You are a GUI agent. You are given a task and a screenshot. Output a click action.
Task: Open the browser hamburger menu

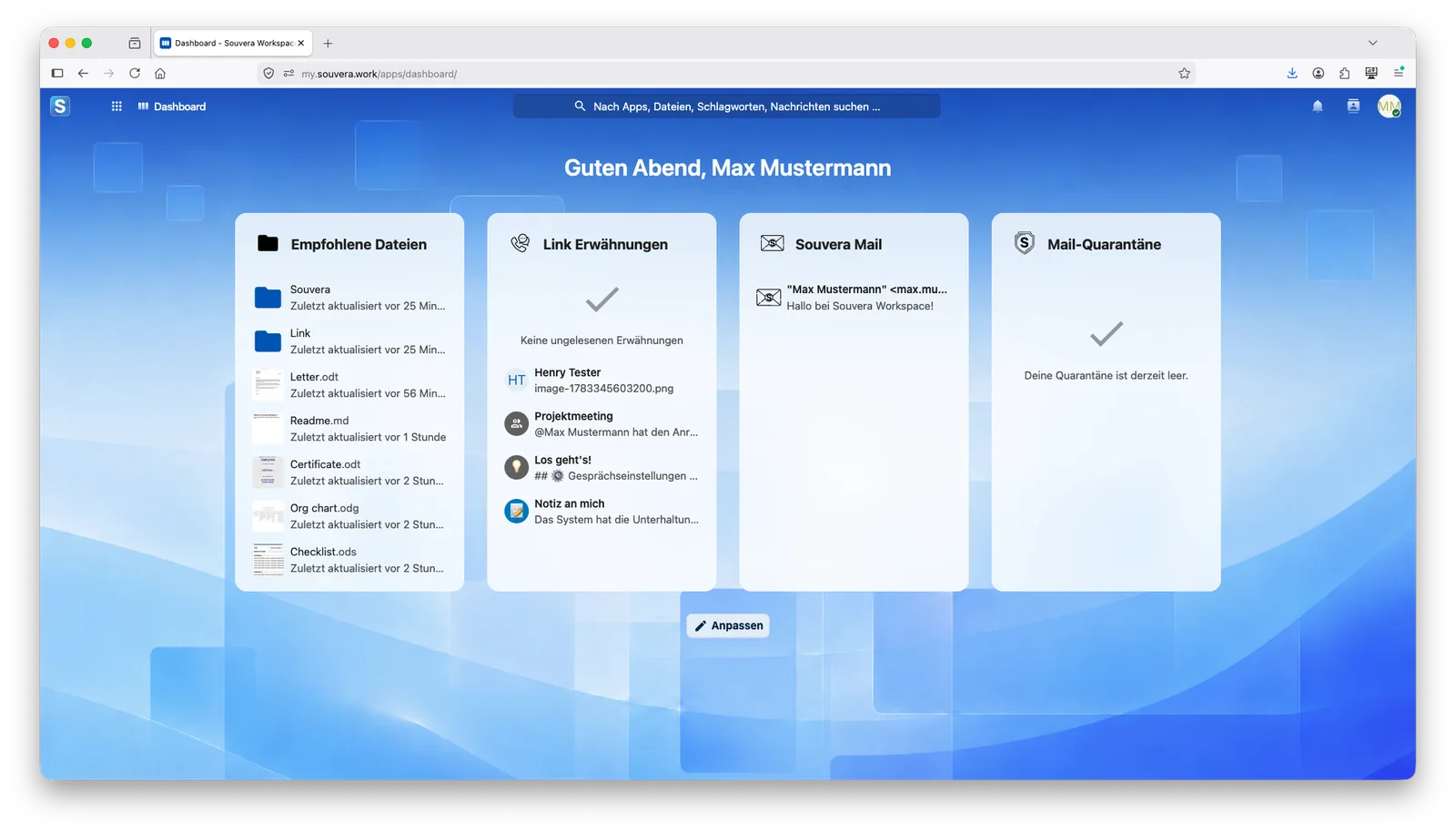pos(1399,74)
